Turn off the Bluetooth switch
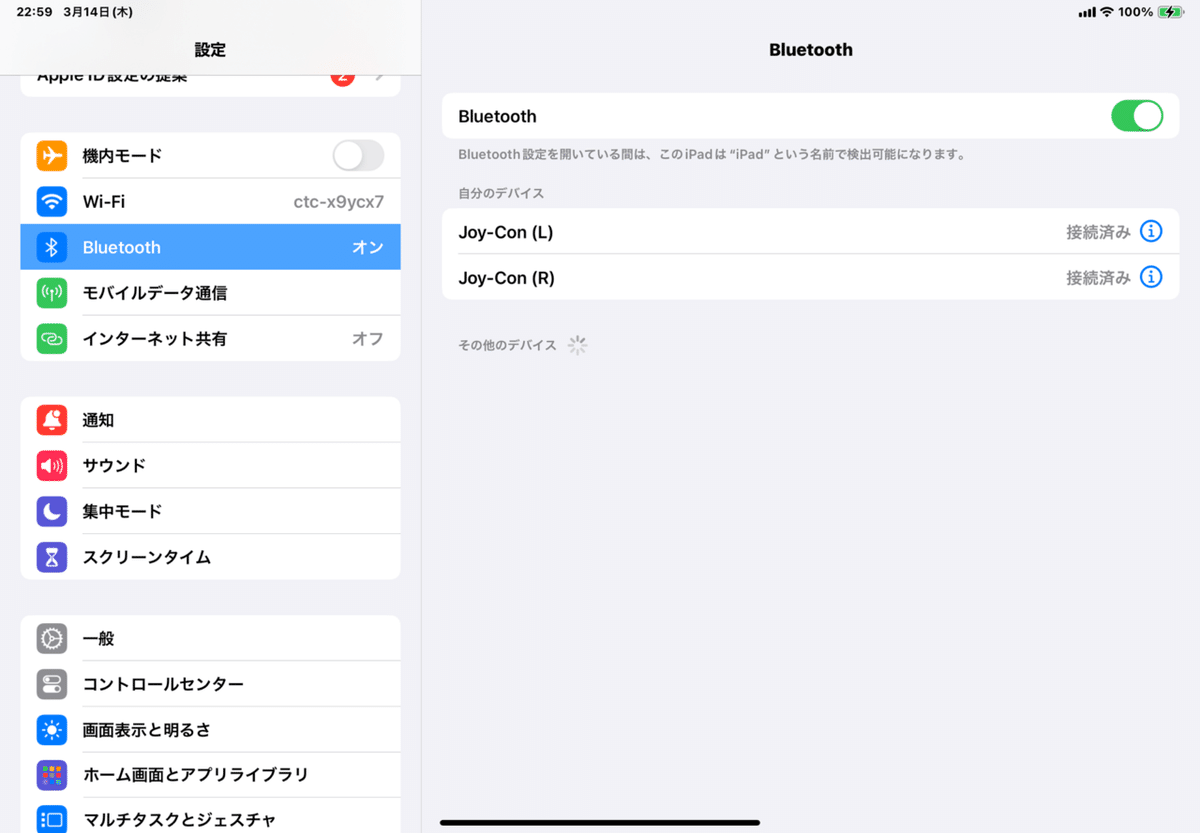Image resolution: width=1200 pixels, height=833 pixels. coord(1137,116)
